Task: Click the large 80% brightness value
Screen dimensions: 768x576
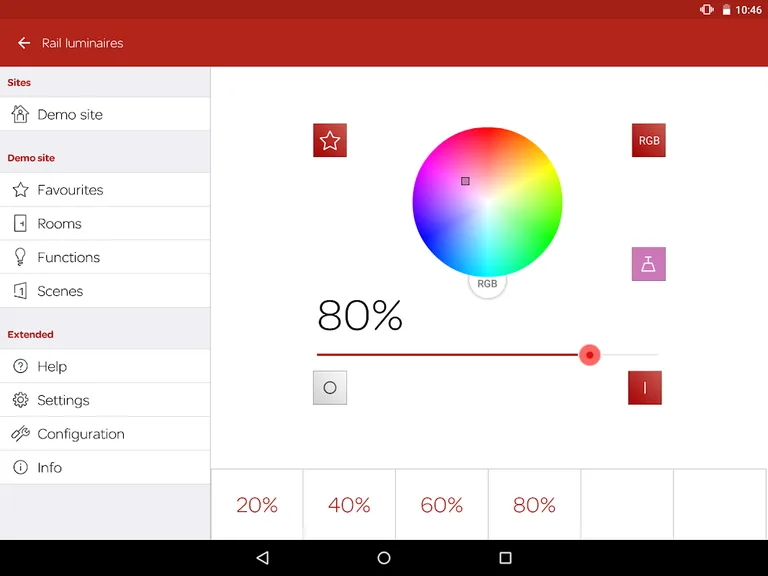Action: pos(360,316)
